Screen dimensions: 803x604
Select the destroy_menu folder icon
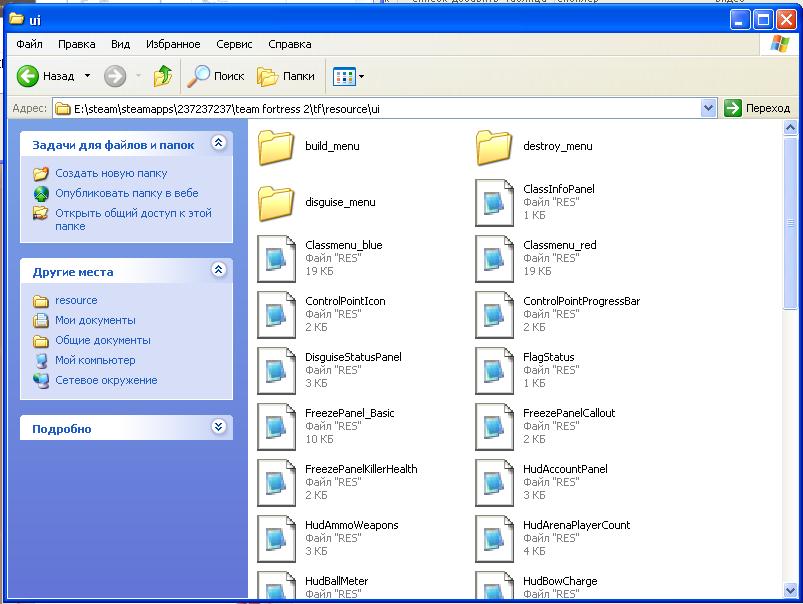click(494, 148)
